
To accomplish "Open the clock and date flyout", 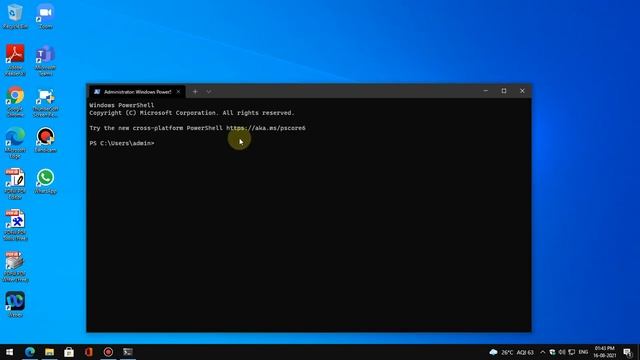I will click(604, 352).
